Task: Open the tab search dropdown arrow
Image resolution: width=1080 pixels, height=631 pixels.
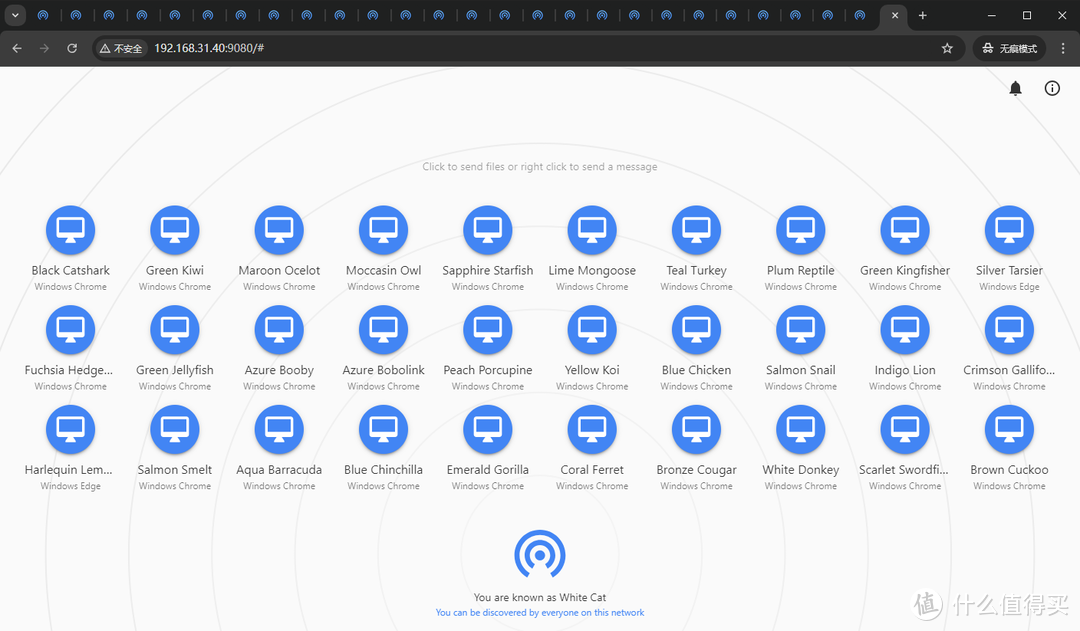Action: click(15, 16)
